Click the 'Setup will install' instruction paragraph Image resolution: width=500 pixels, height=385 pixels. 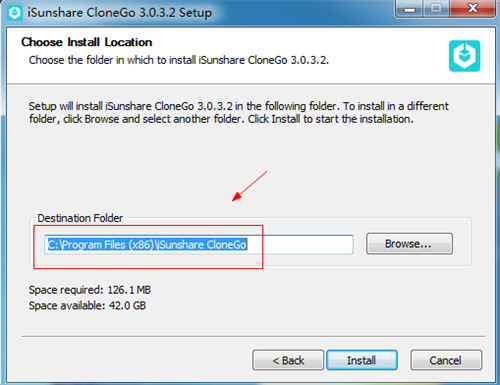(x=238, y=112)
